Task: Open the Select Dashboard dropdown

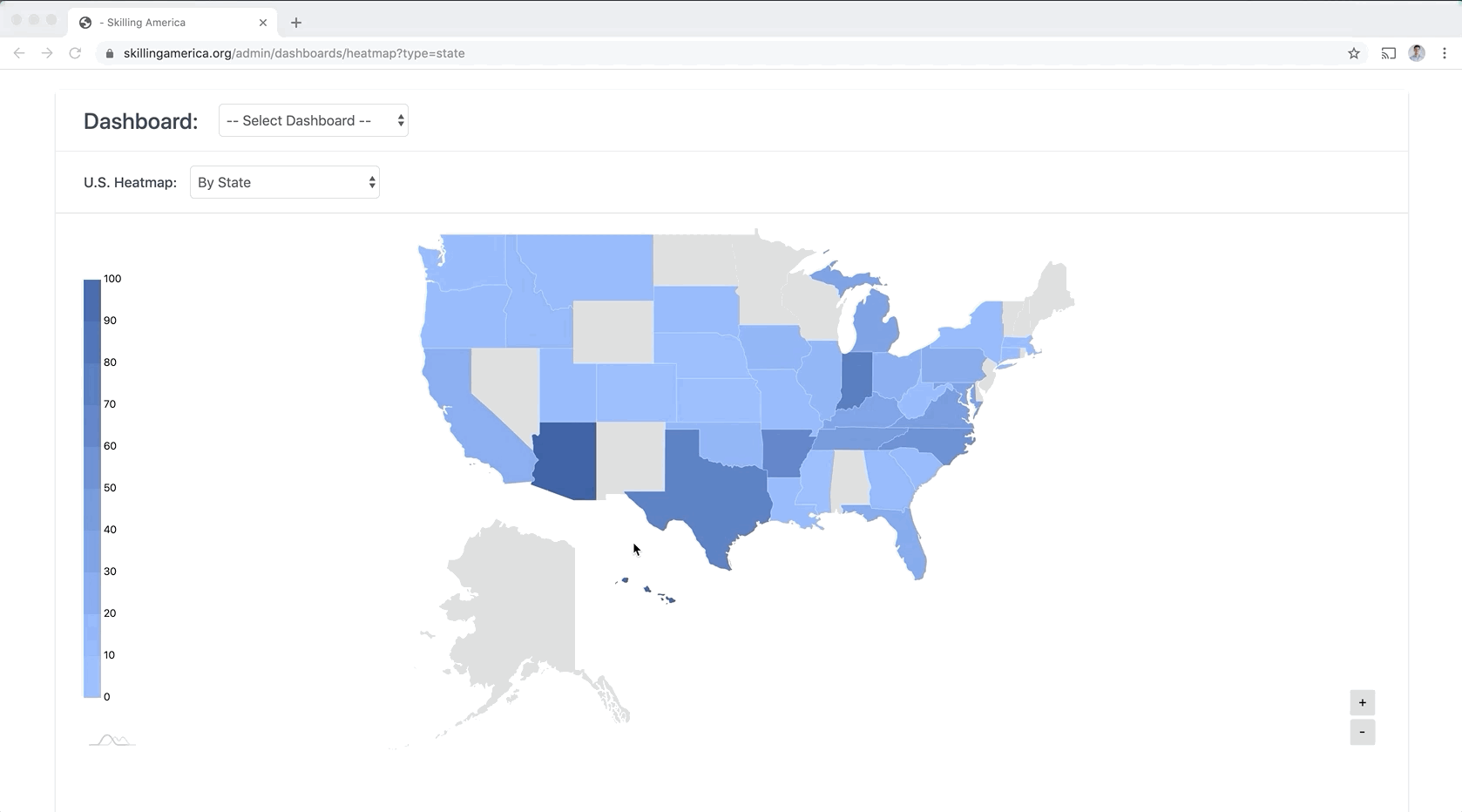Action: 314,121
